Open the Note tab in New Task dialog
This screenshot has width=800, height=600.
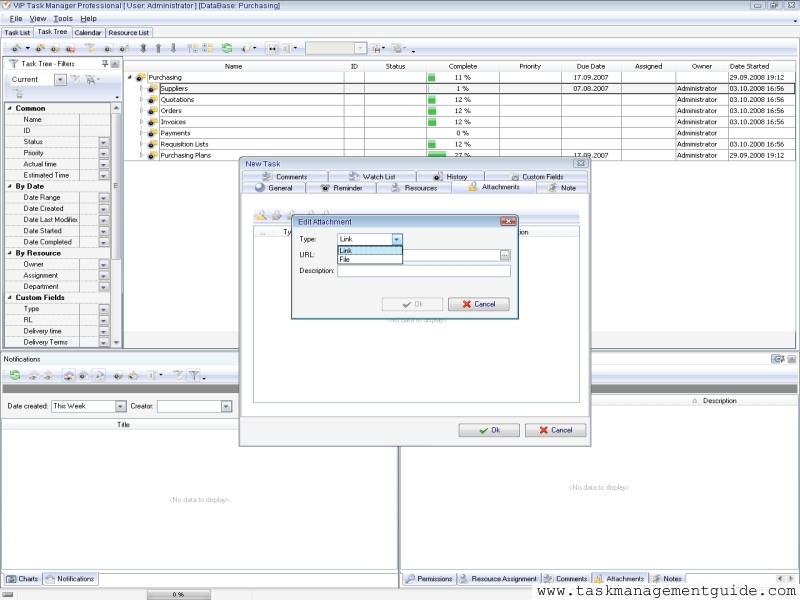[x=562, y=188]
